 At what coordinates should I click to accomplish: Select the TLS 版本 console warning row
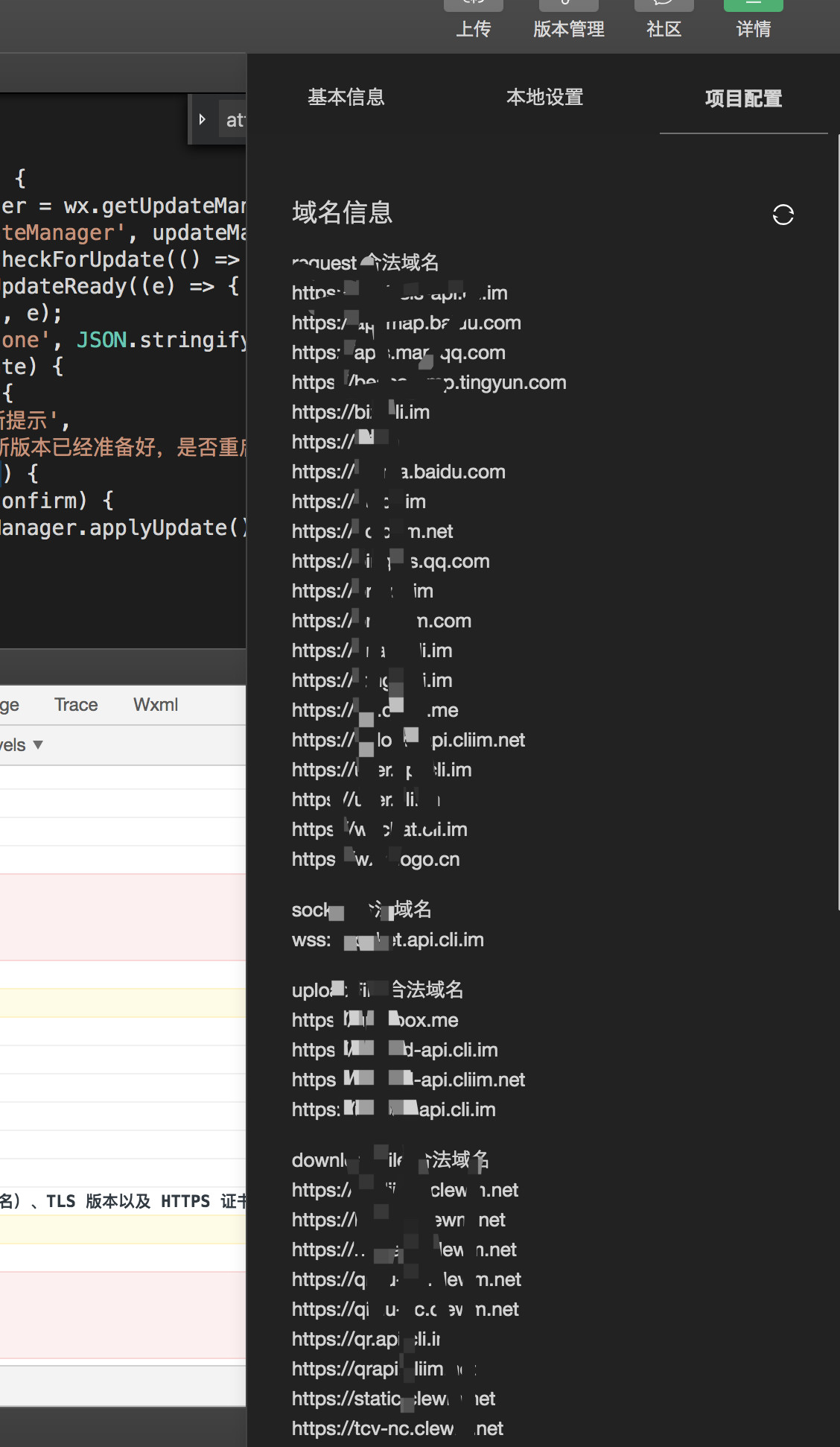click(123, 1201)
